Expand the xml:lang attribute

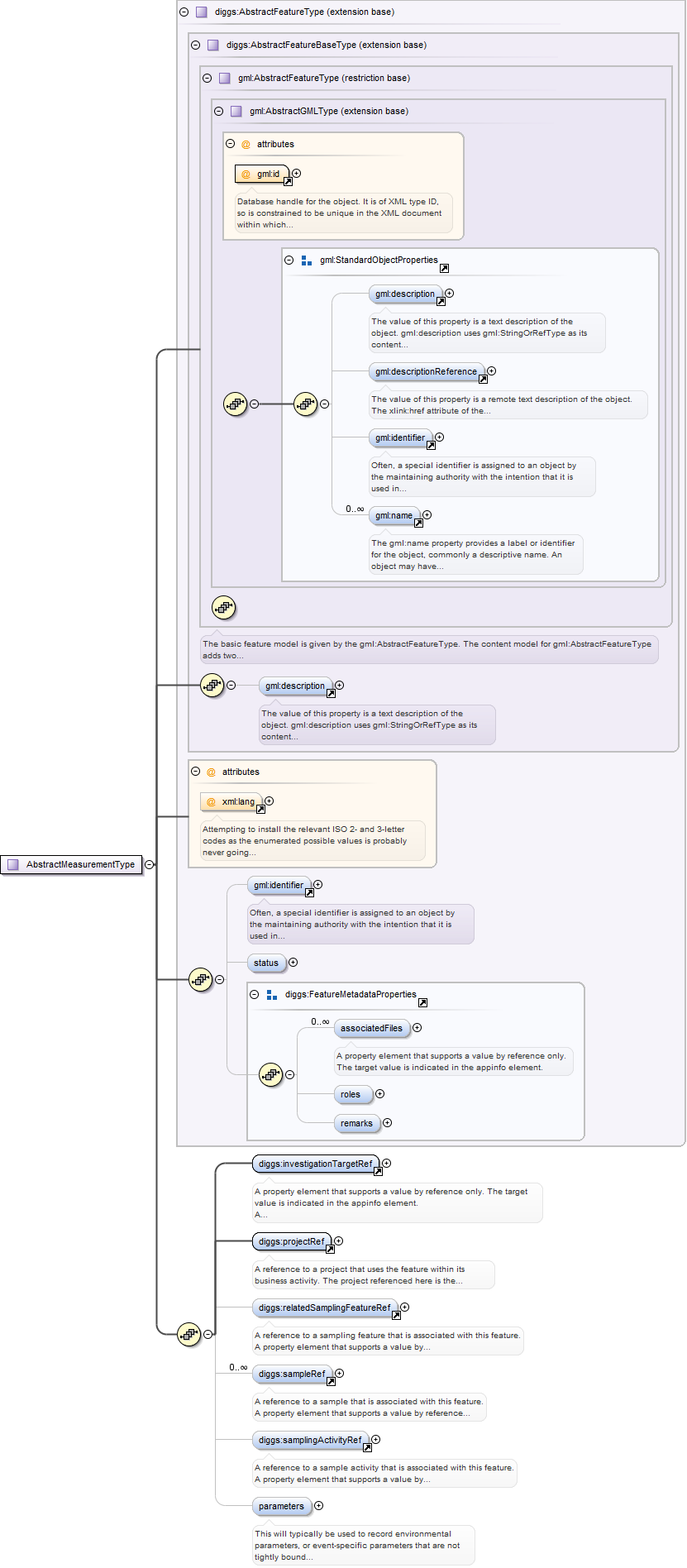[270, 801]
